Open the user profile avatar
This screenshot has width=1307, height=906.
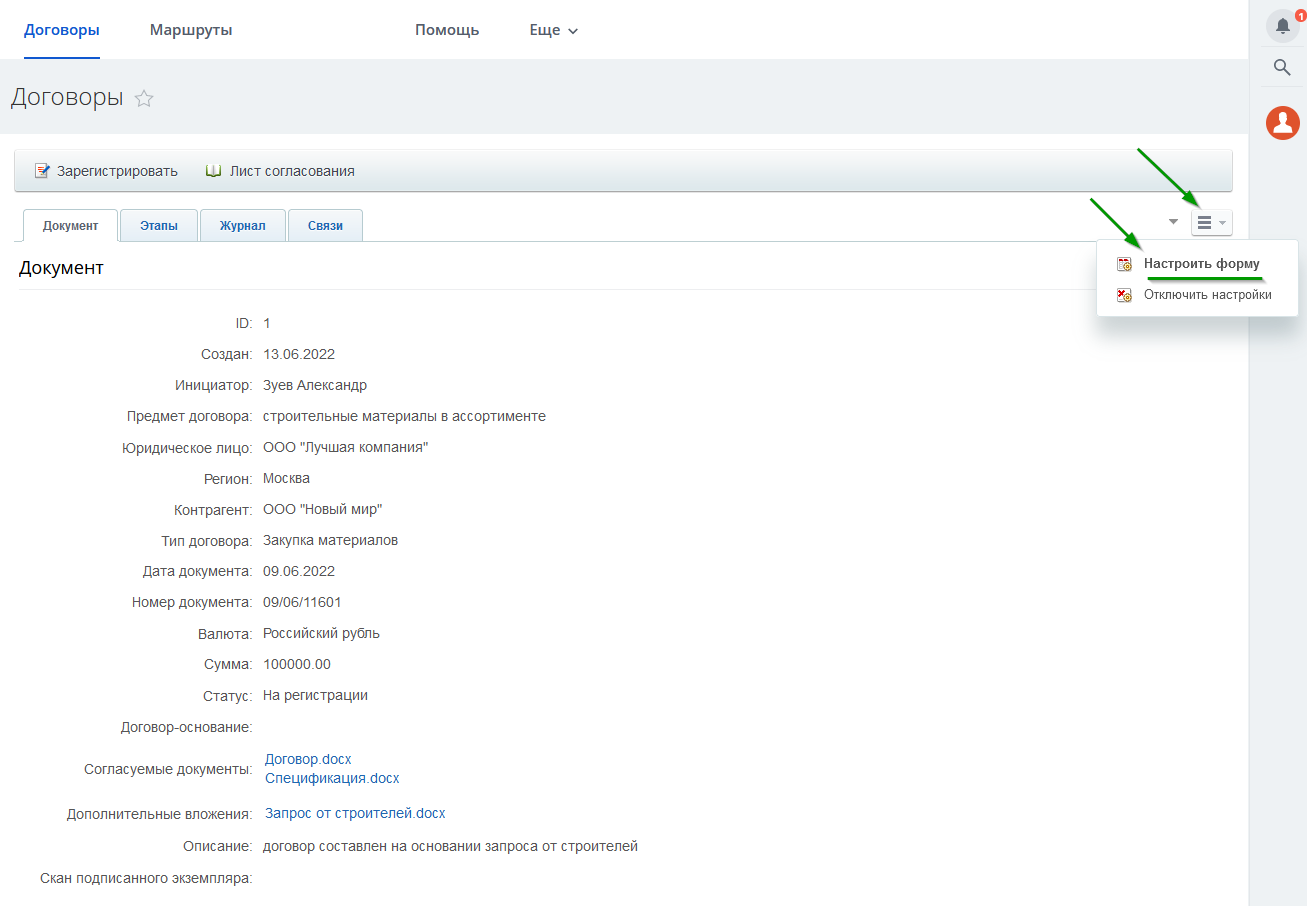(x=1282, y=123)
